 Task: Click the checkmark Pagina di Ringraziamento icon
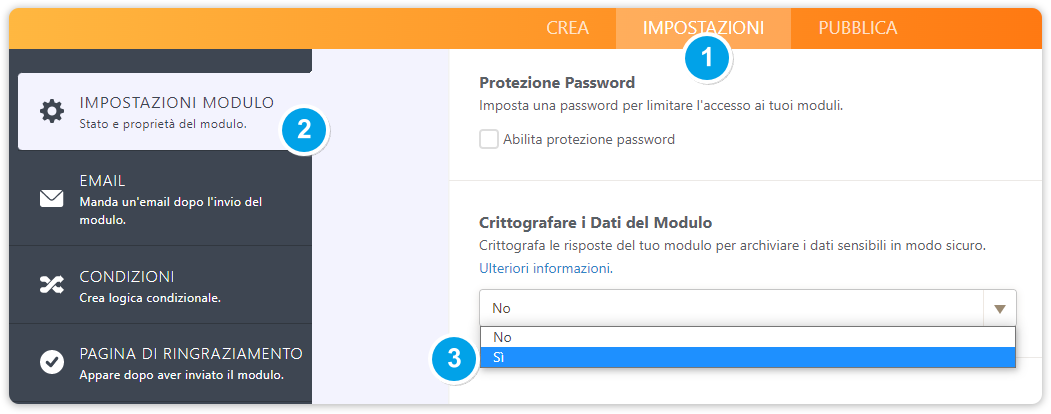[51, 362]
